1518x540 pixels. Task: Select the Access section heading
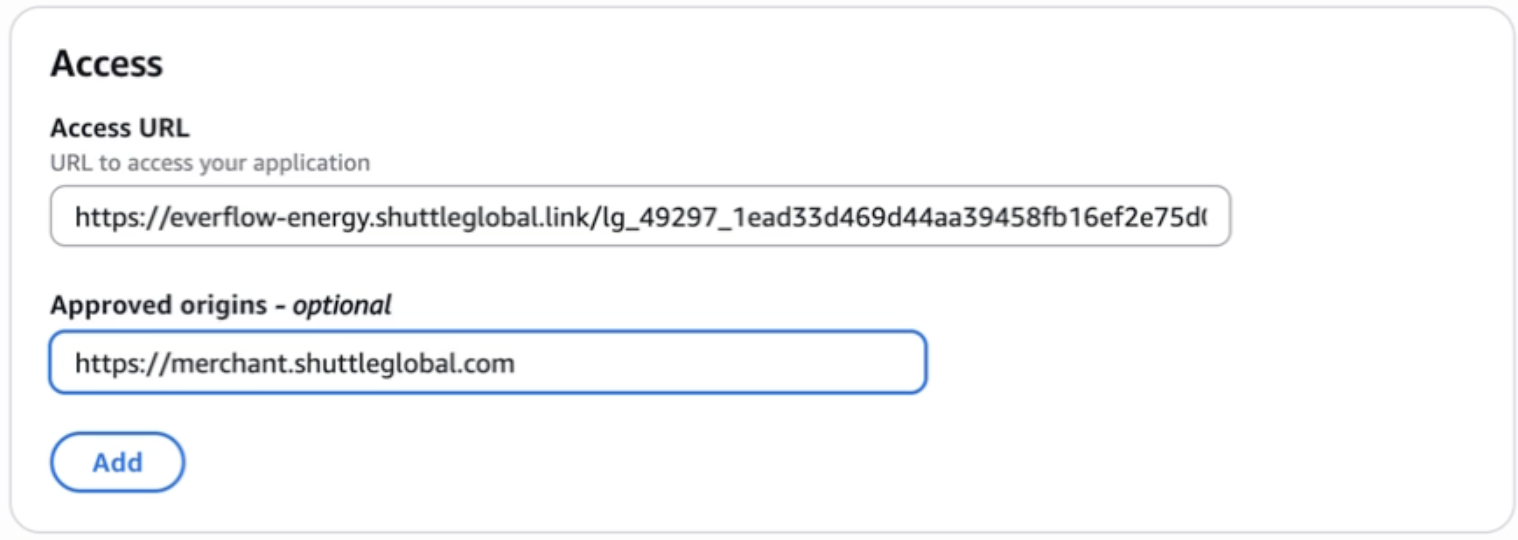pyautogui.click(x=106, y=64)
